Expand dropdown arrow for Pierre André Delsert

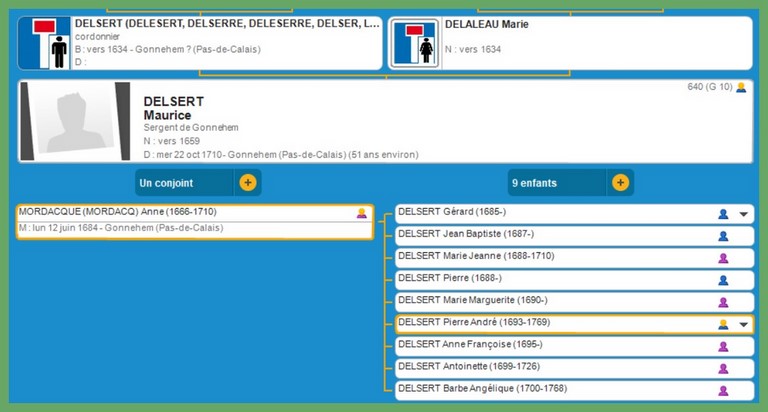pos(743,324)
